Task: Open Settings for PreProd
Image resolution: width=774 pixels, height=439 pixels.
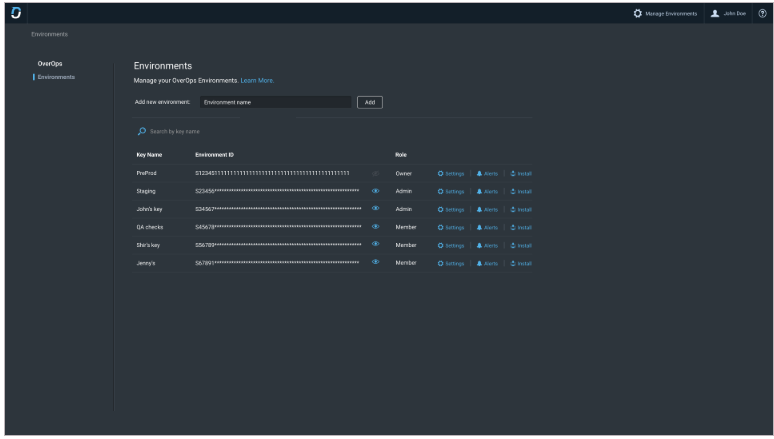Action: pyautogui.click(x=451, y=174)
